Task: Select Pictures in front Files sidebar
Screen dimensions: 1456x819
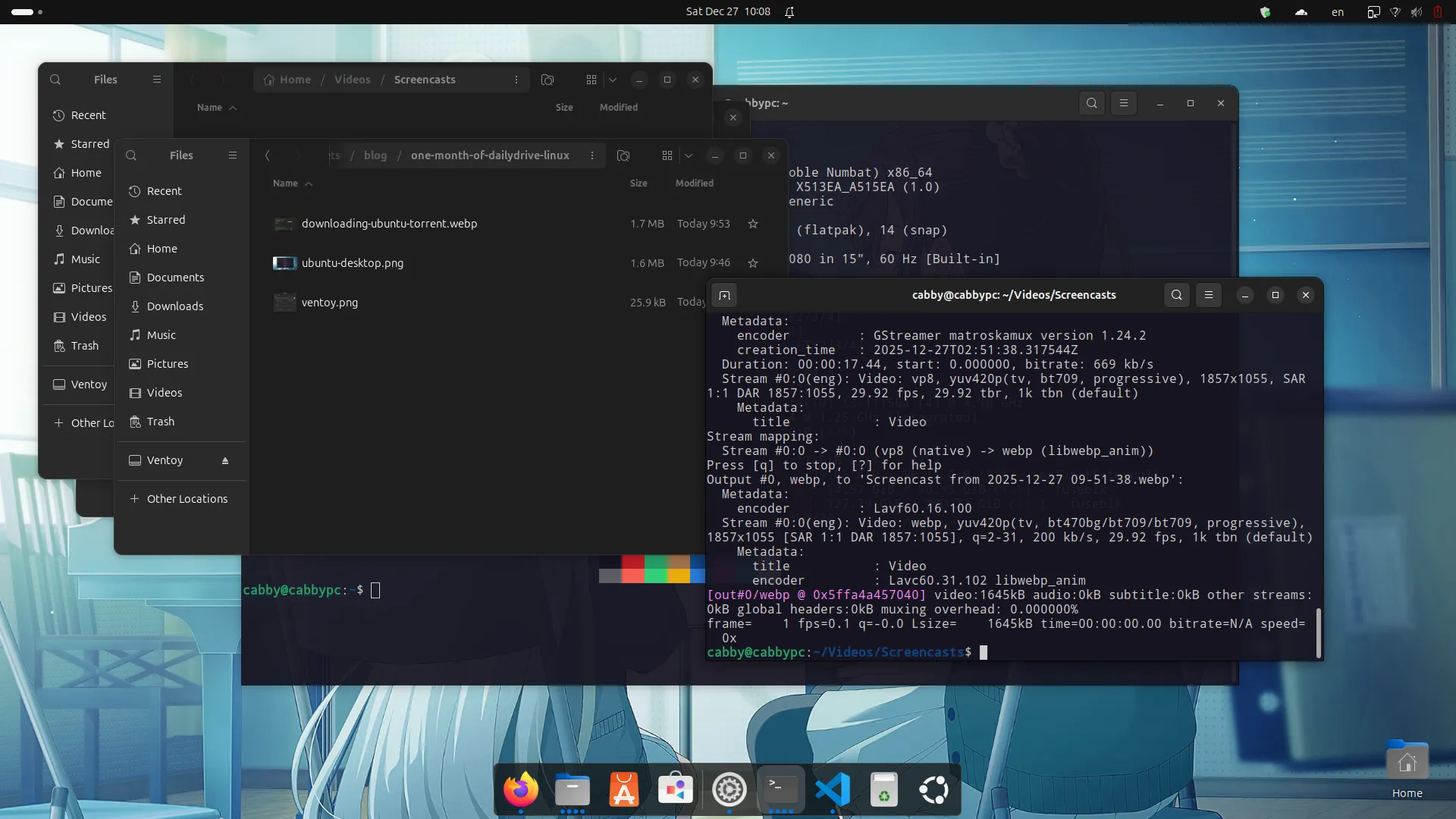Action: tap(167, 364)
